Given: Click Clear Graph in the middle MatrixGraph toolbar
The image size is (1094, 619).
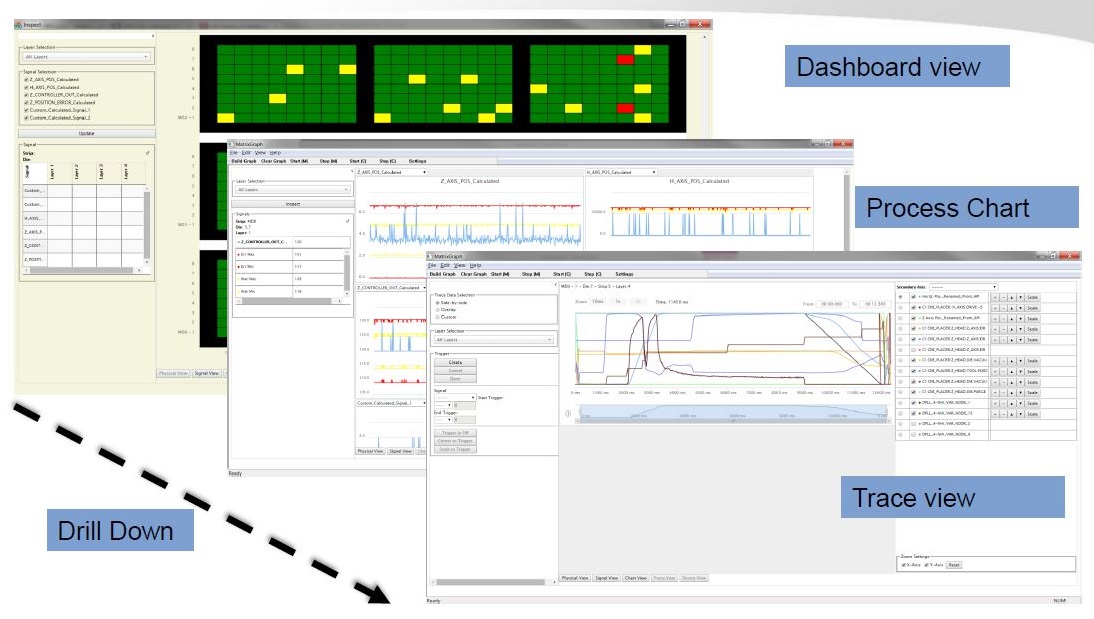Looking at the screenshot, I should (274, 161).
